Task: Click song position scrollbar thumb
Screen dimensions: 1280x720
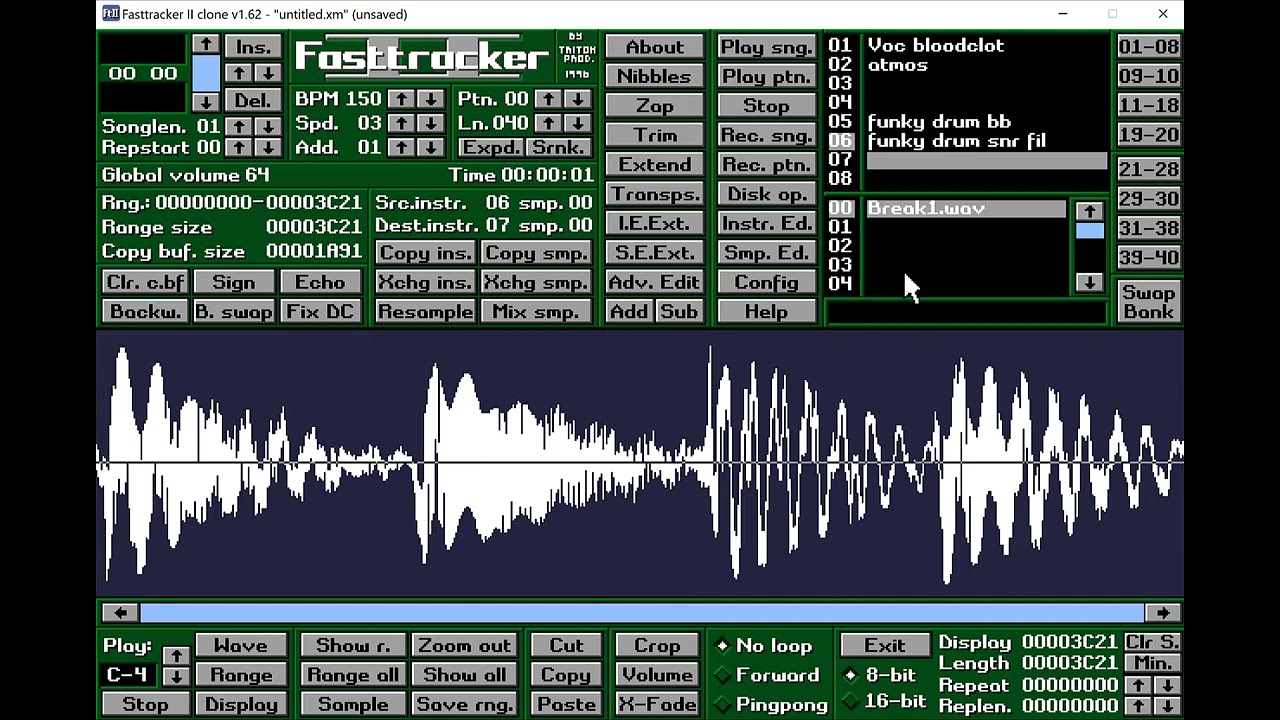Action: click(x=205, y=73)
